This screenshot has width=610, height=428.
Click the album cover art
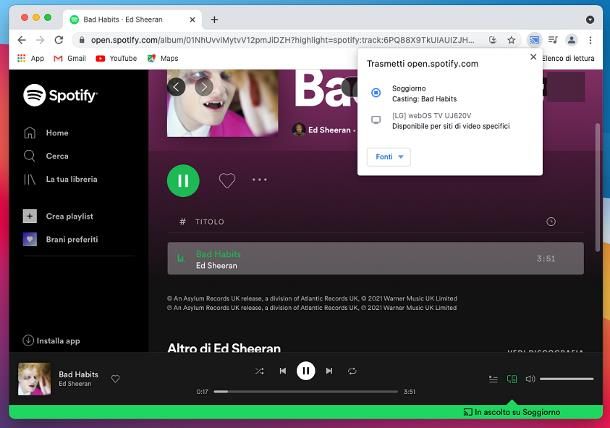pyautogui.click(x=223, y=103)
